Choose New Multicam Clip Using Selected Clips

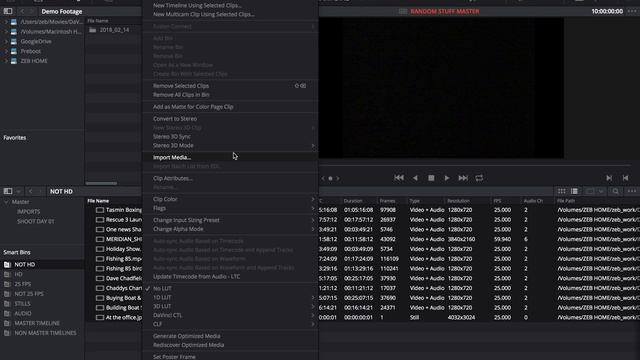[x=204, y=14]
